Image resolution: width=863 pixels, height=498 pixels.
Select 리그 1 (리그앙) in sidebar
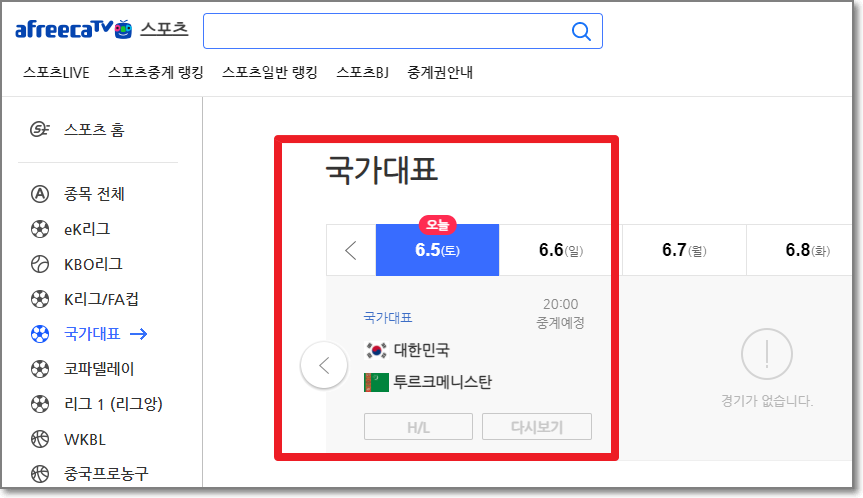tap(113, 404)
